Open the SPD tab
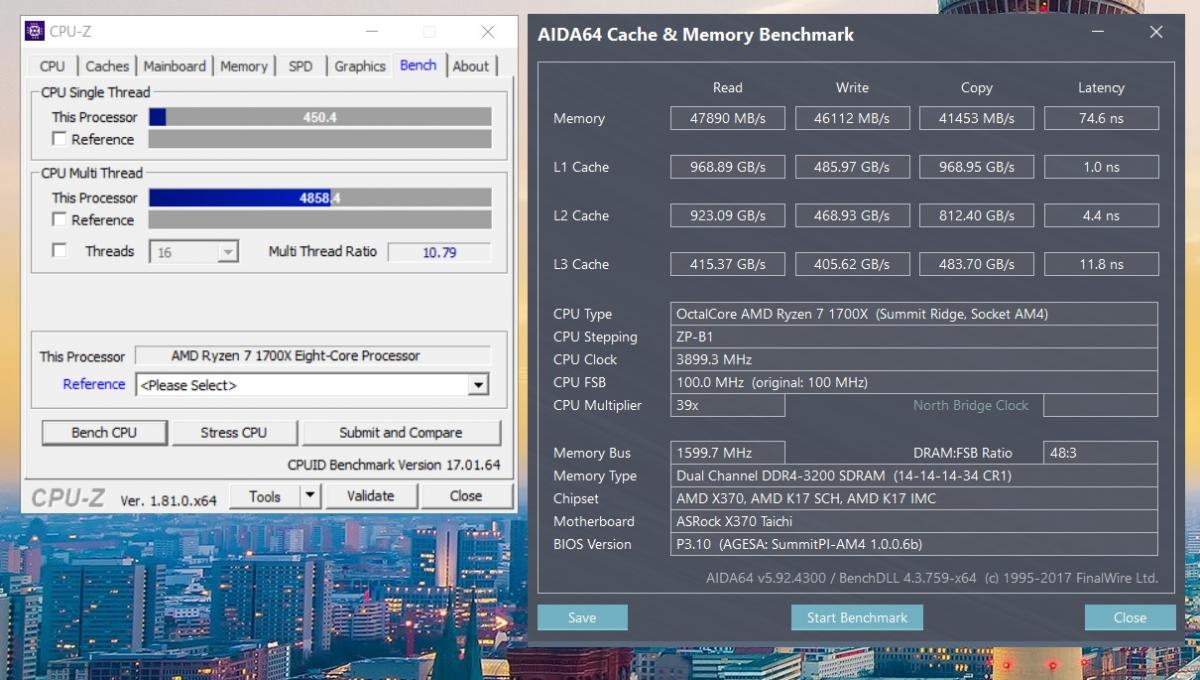 click(300, 66)
